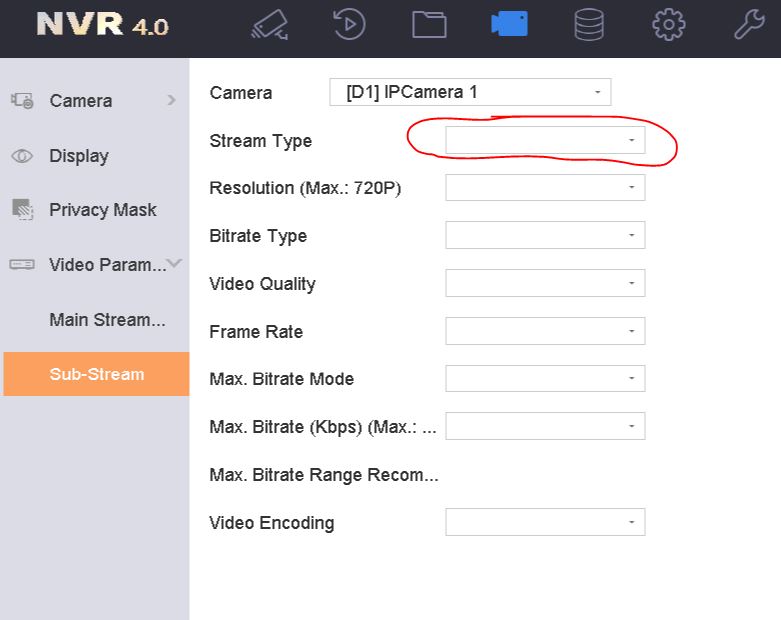
Task: Expand the Bitrate Type dropdown
Action: pos(545,236)
